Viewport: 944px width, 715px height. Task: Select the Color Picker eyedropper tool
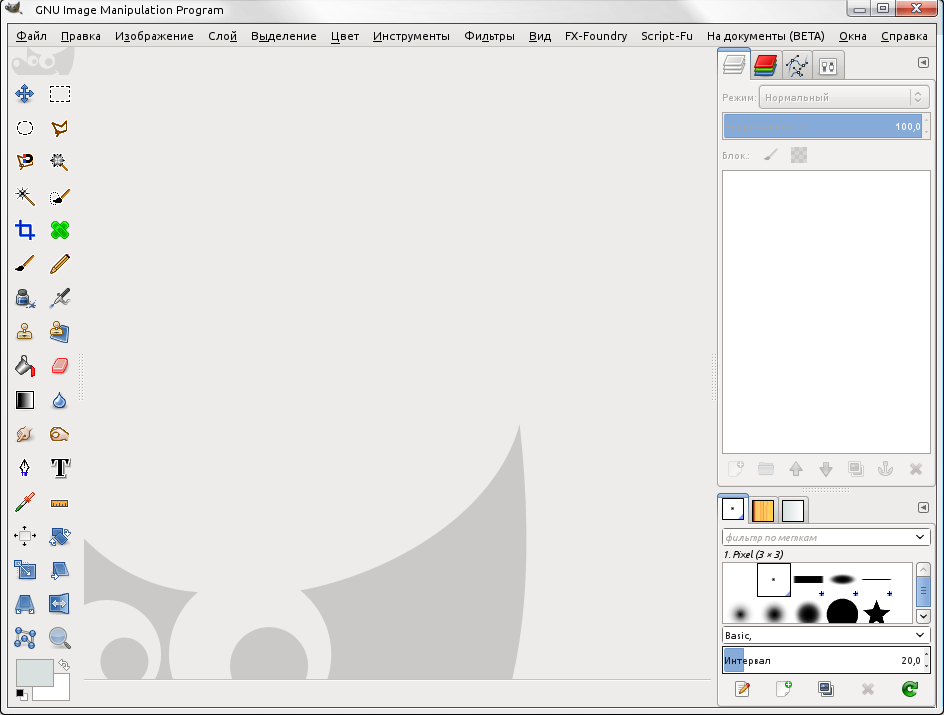click(25, 502)
